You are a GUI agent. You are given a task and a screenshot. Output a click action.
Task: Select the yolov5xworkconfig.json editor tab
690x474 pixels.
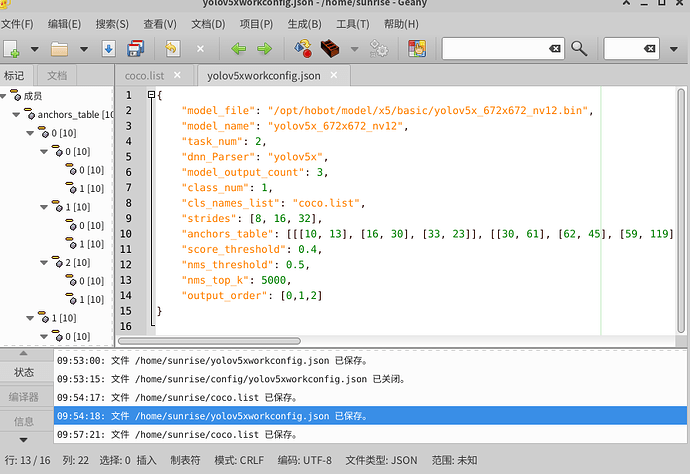click(264, 76)
